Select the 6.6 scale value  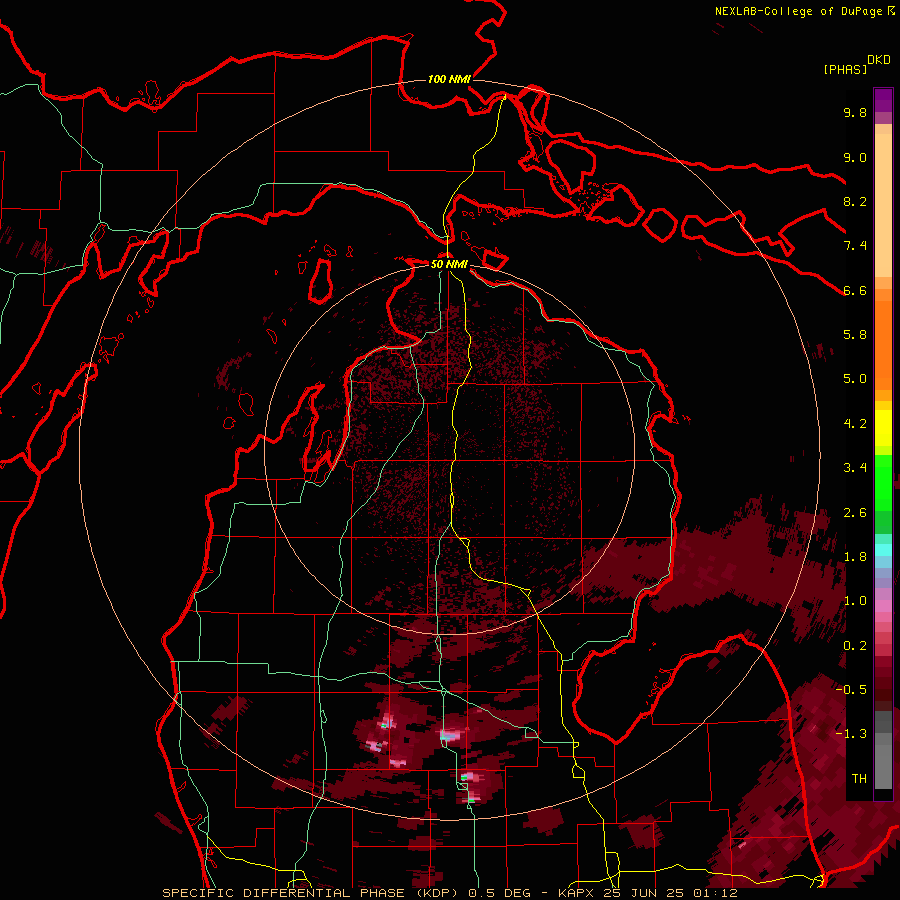coord(855,290)
